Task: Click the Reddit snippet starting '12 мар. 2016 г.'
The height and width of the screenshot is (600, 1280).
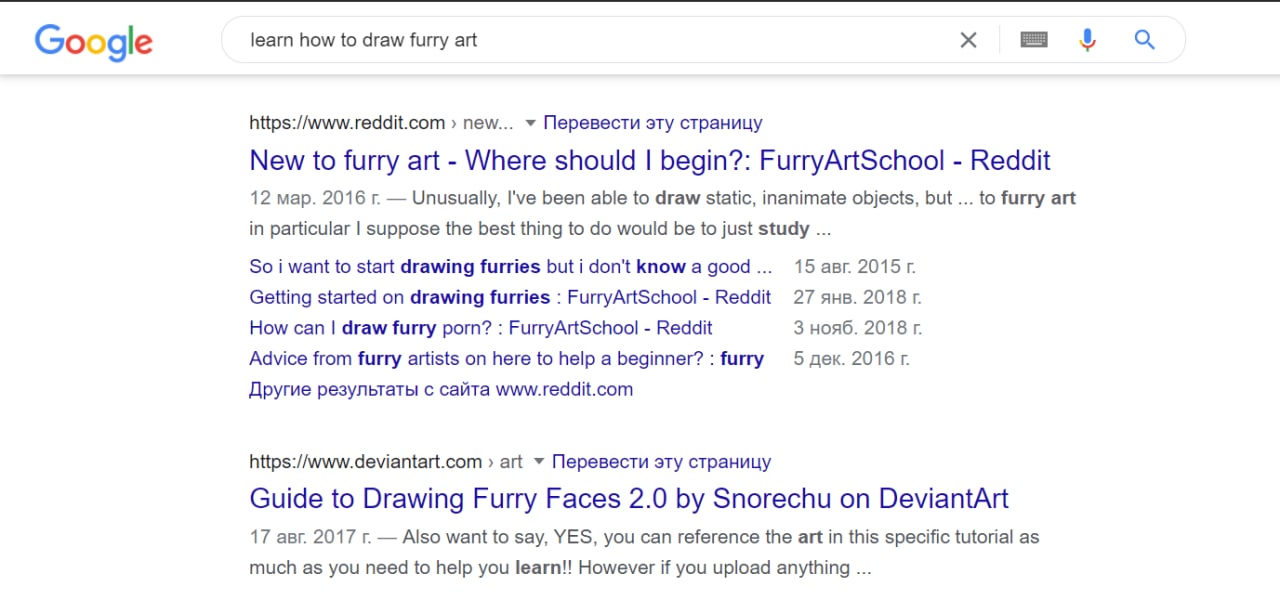Action: click(662, 213)
